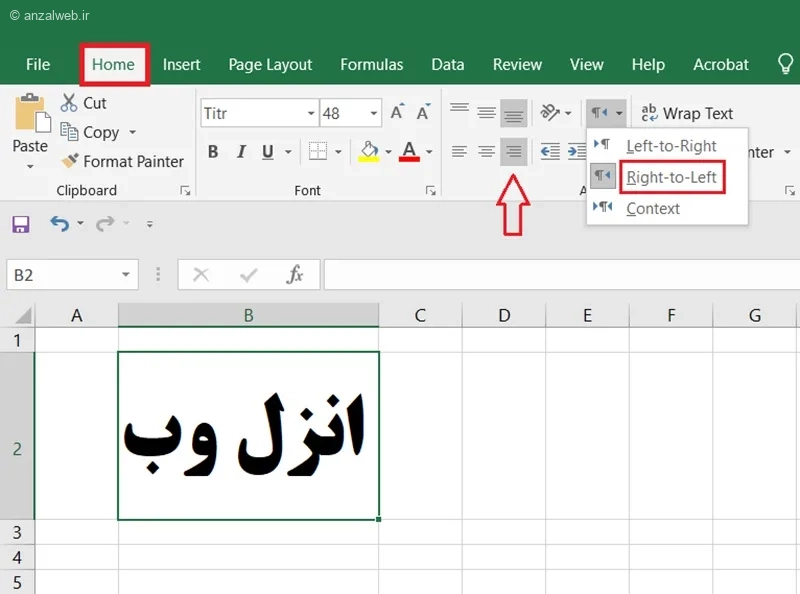800x594 pixels.
Task: Apply the red font color A
Action: pyautogui.click(x=409, y=152)
